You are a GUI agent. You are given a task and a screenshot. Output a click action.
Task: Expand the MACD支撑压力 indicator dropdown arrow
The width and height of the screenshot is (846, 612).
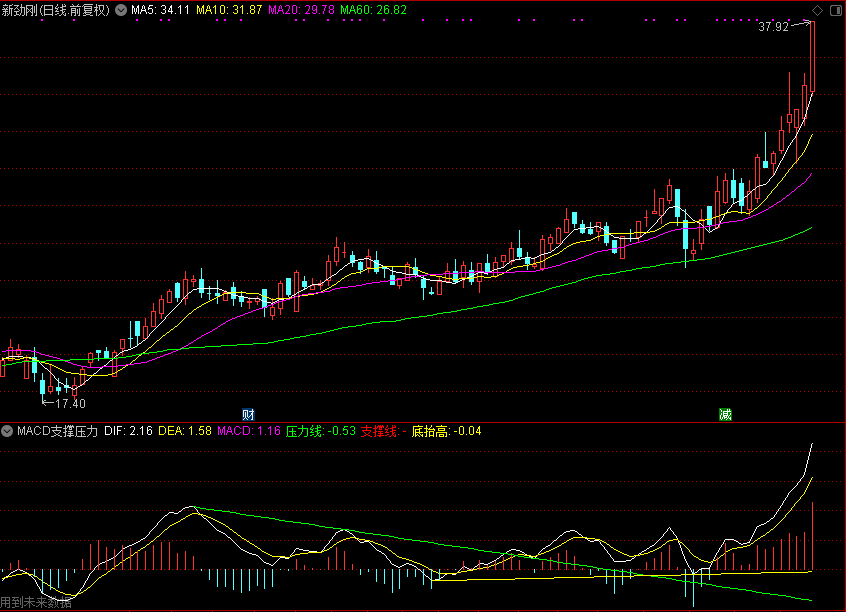(x=8, y=432)
